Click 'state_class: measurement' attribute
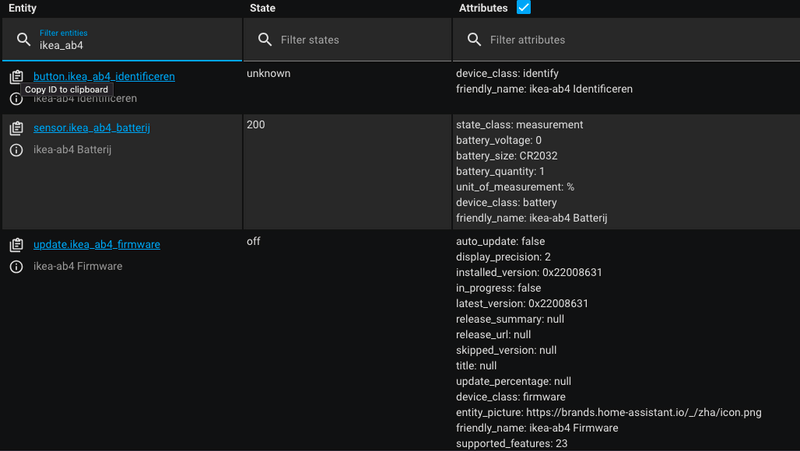Viewport: 800px width, 451px height. [519, 125]
